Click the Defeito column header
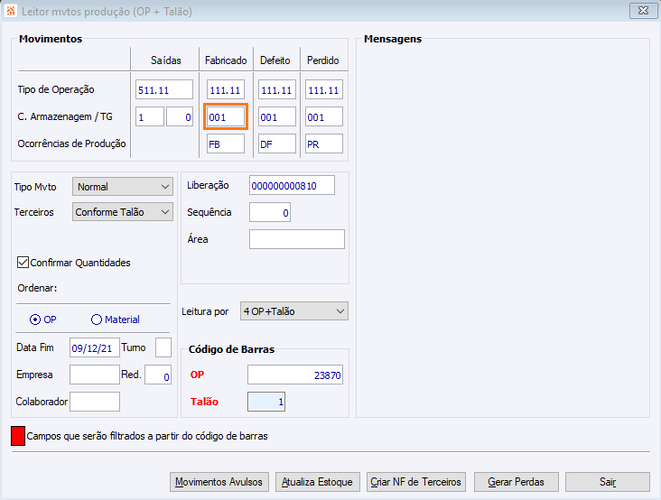This screenshot has height=500, width=661. (275, 60)
